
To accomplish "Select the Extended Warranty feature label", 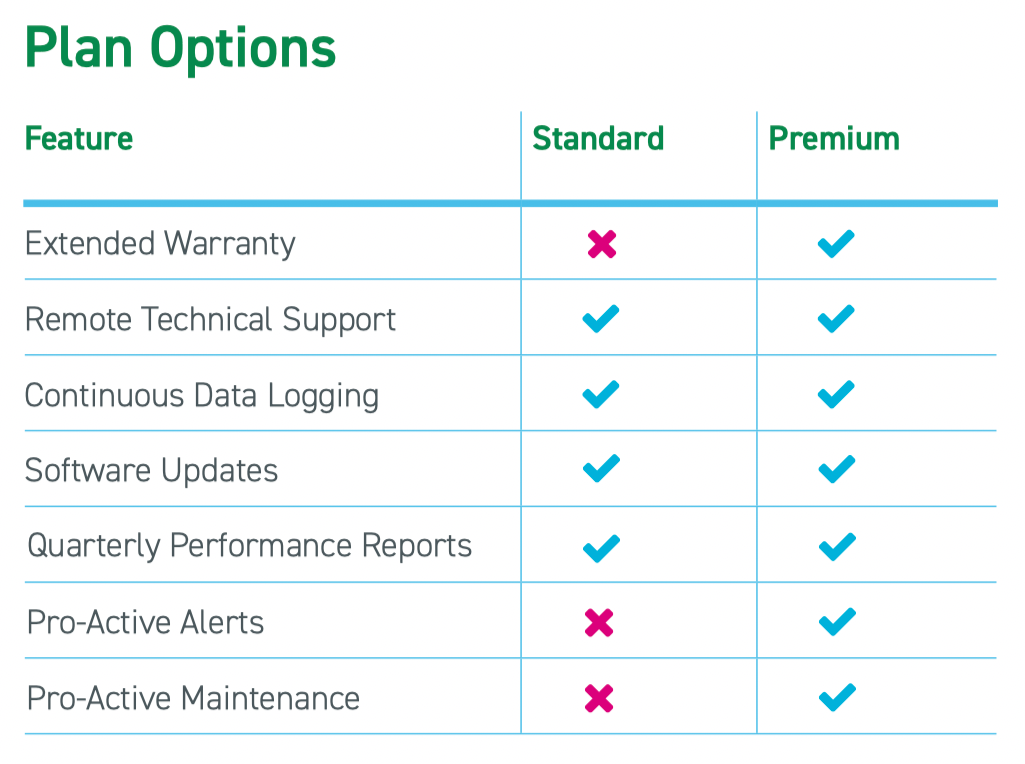I will (160, 244).
